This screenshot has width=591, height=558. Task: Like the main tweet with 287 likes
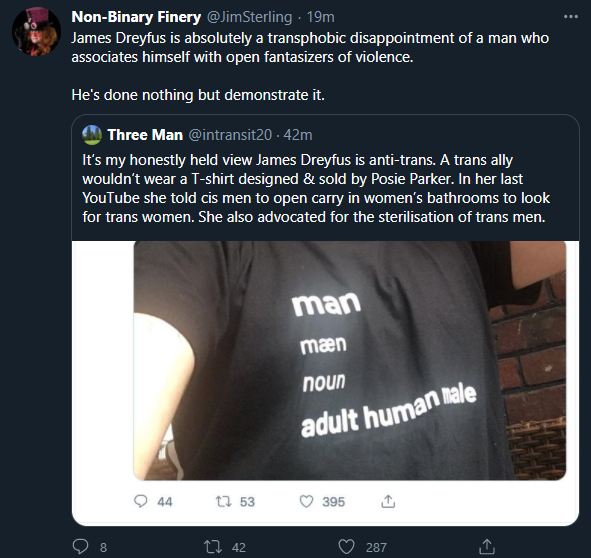347,546
